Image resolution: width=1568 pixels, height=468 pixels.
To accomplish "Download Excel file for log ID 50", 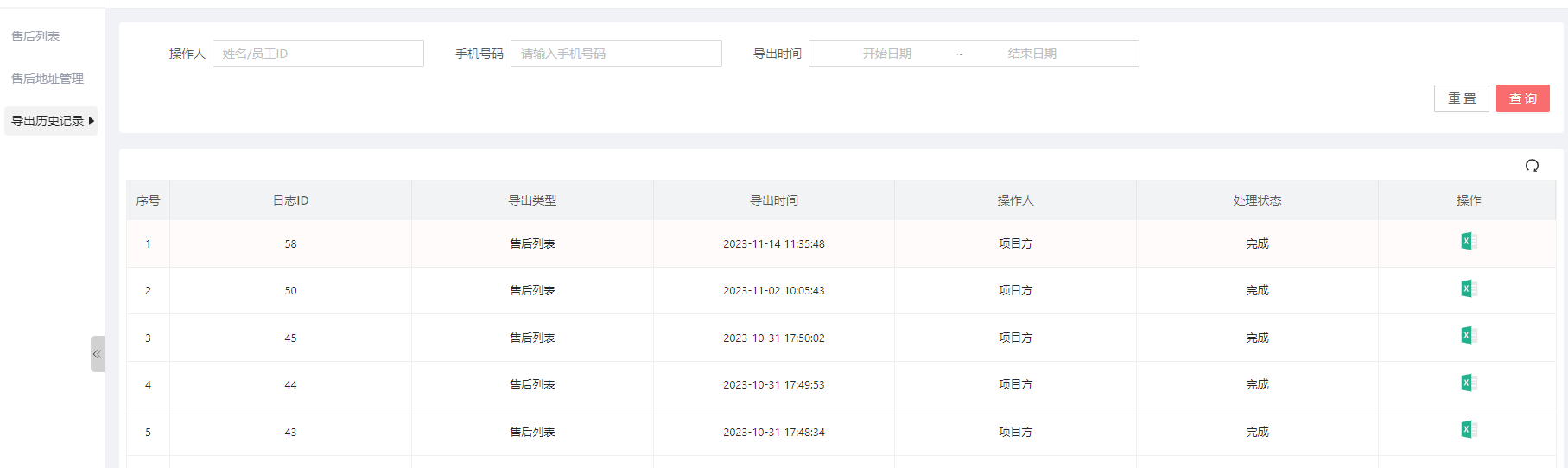I will click(1468, 288).
